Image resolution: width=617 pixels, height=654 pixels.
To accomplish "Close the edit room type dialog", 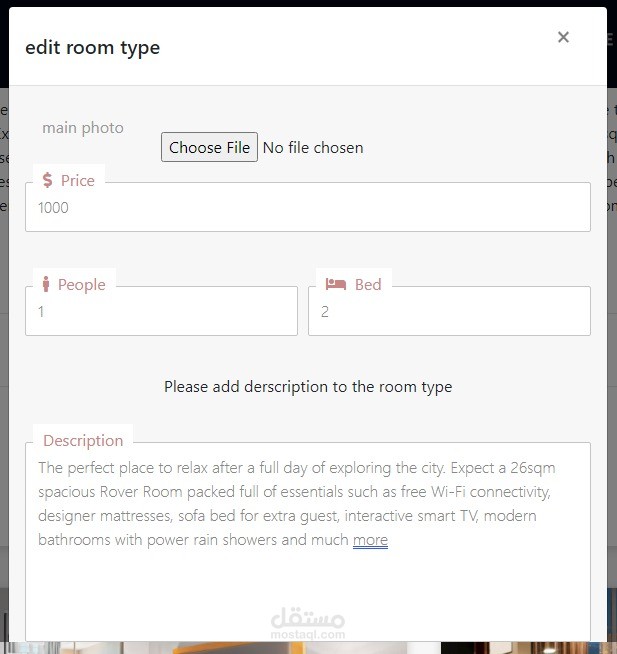I will point(563,38).
